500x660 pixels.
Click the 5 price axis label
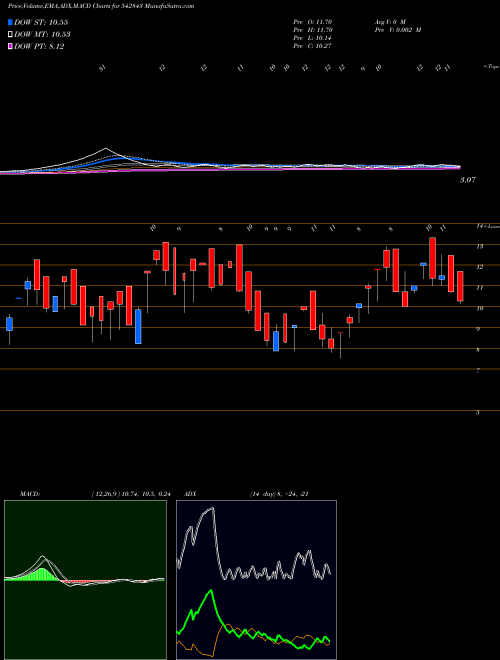[x=478, y=412]
